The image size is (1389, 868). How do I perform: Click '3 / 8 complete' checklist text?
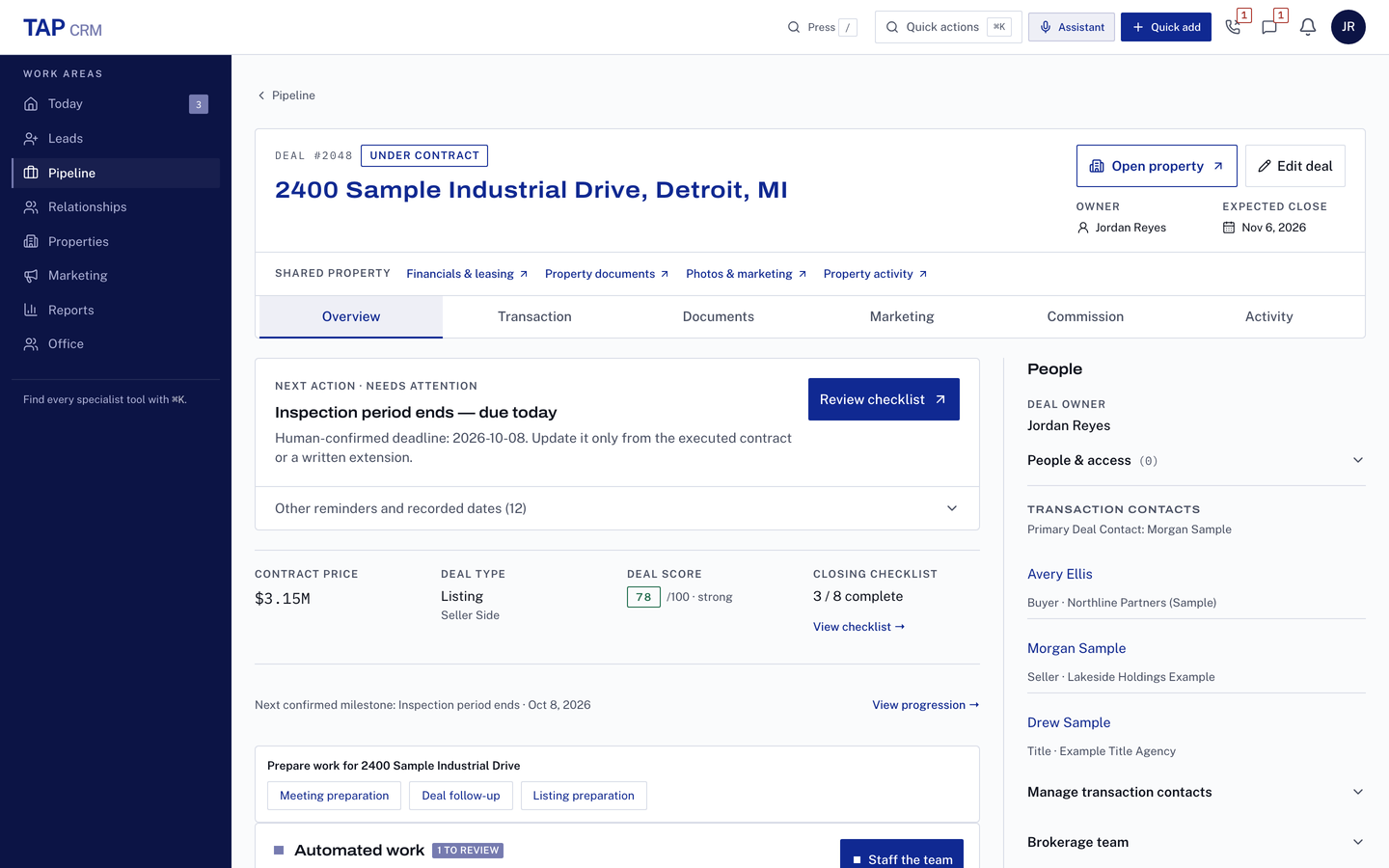click(x=858, y=596)
